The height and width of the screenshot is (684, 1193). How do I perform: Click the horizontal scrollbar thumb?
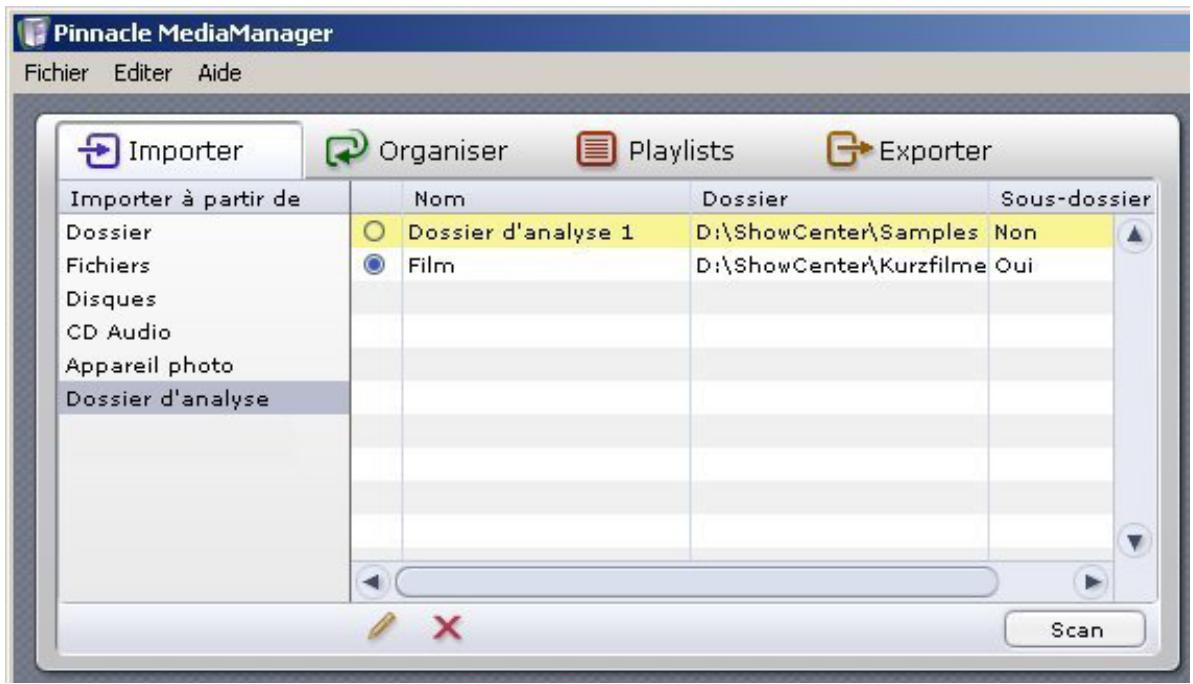[697, 583]
